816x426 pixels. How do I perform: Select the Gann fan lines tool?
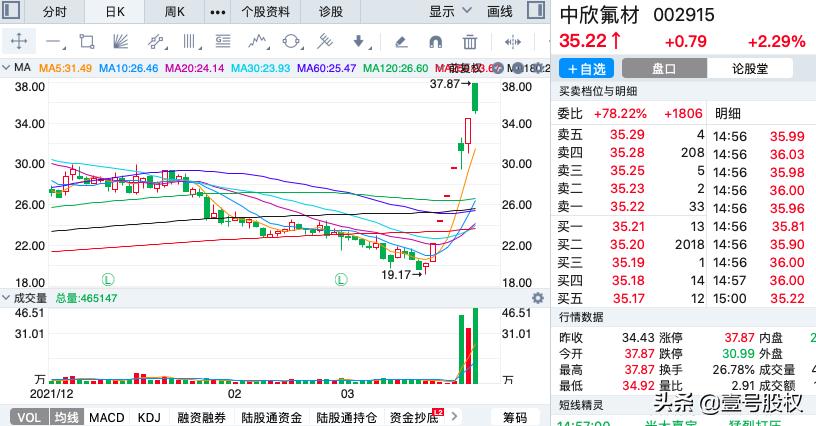(x=120, y=42)
